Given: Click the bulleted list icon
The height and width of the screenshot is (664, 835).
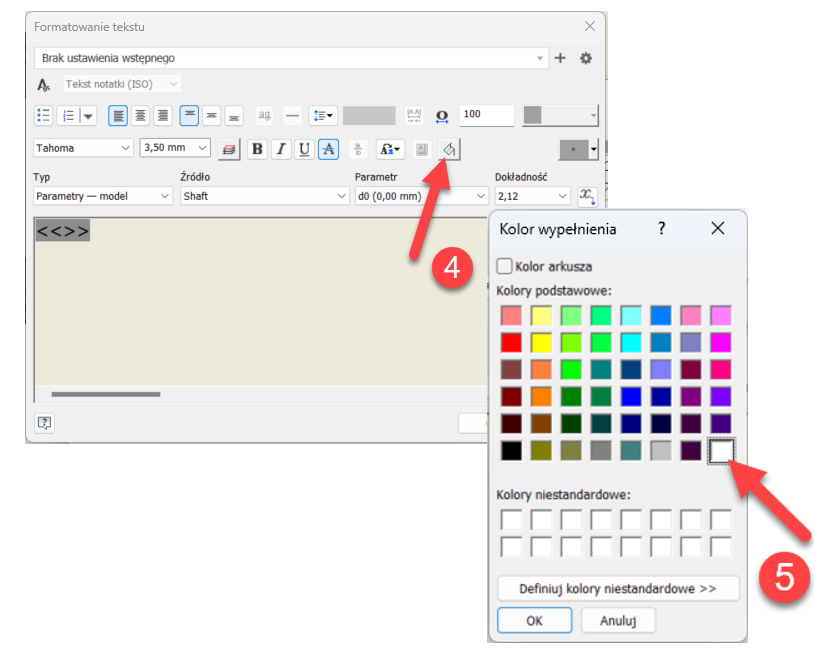Looking at the screenshot, I should click(x=44, y=116).
